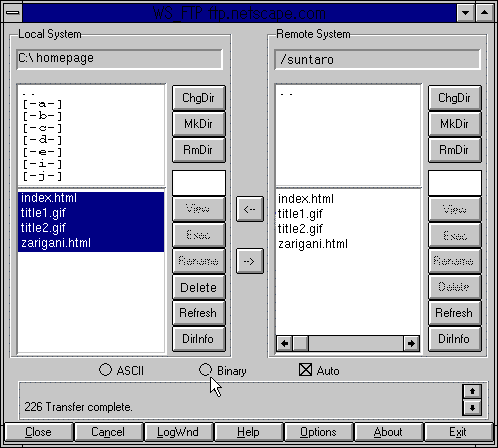Go to parent directory in remote list
The height and width of the screenshot is (448, 498).
click(x=286, y=95)
